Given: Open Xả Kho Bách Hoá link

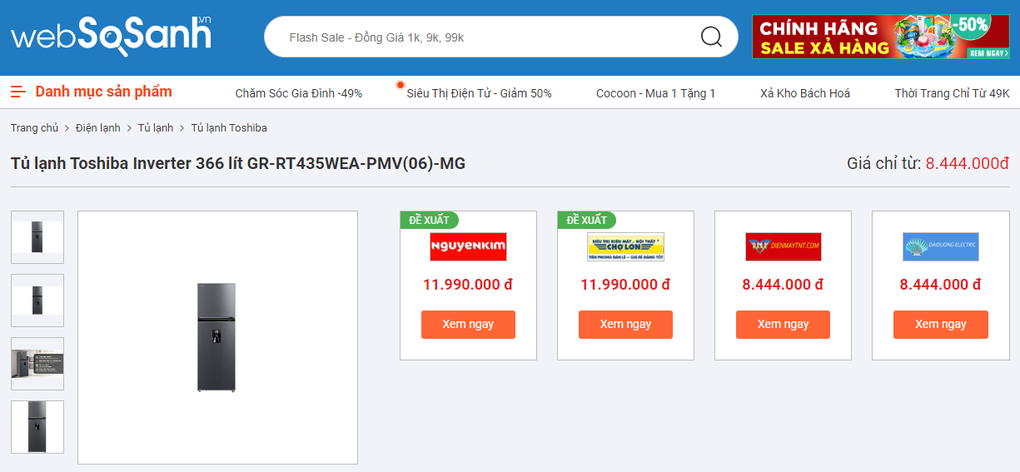Looking at the screenshot, I should point(805,93).
